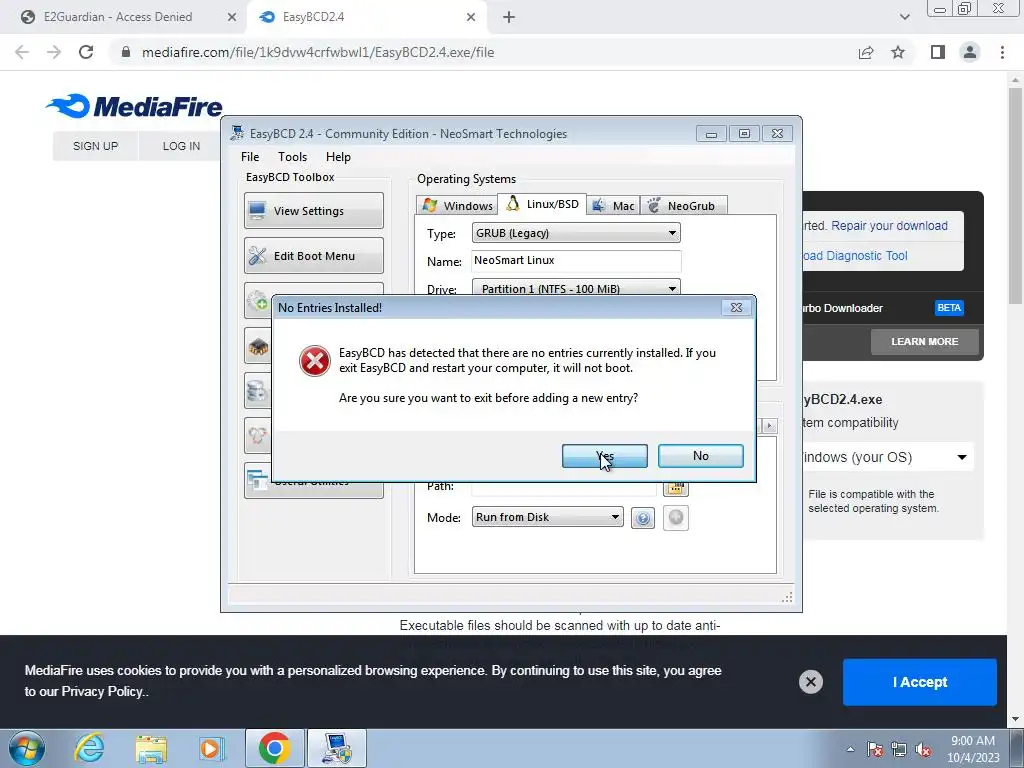Click the Chrome taskbar icon
The image size is (1024, 768).
click(x=274, y=748)
